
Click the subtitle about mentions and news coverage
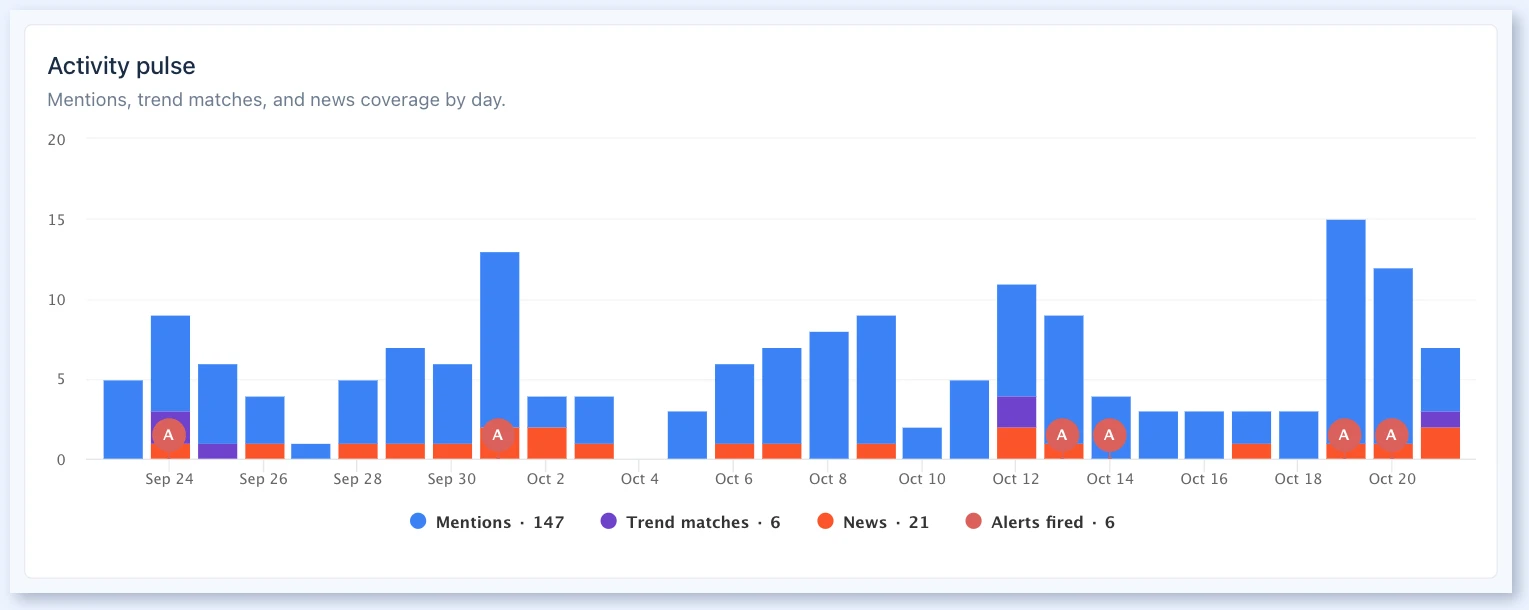point(277,100)
